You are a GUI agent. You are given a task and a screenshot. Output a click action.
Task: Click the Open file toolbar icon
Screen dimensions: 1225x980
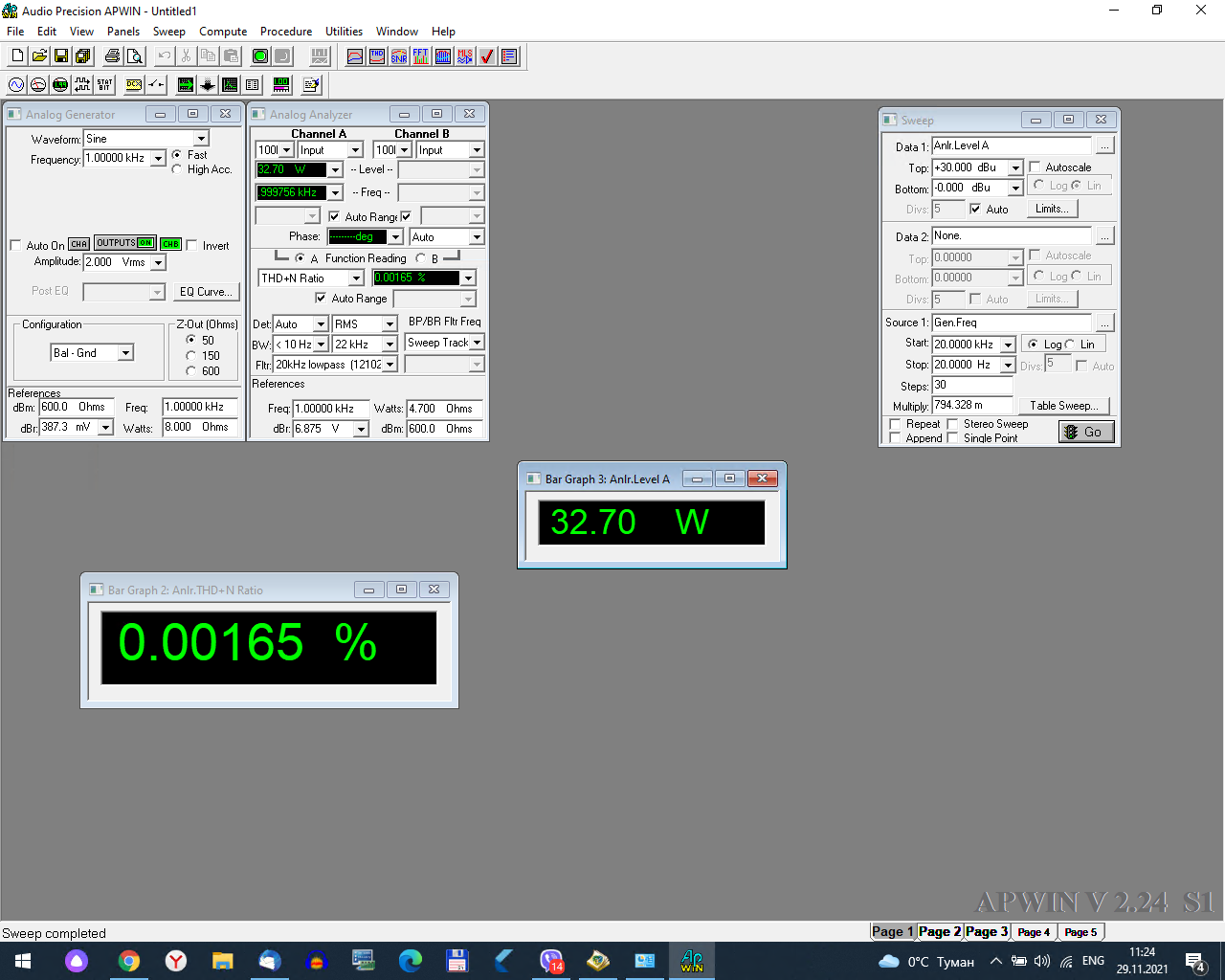tap(39, 56)
